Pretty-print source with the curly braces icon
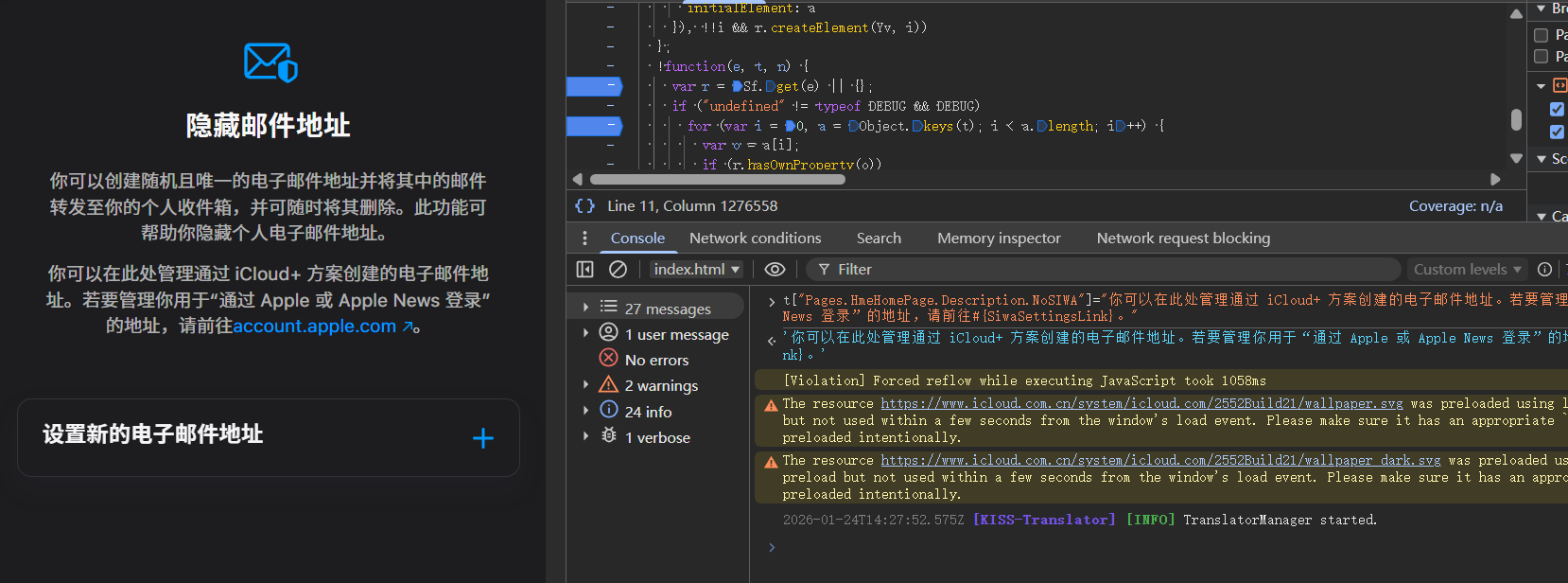1568x583 pixels. point(585,205)
